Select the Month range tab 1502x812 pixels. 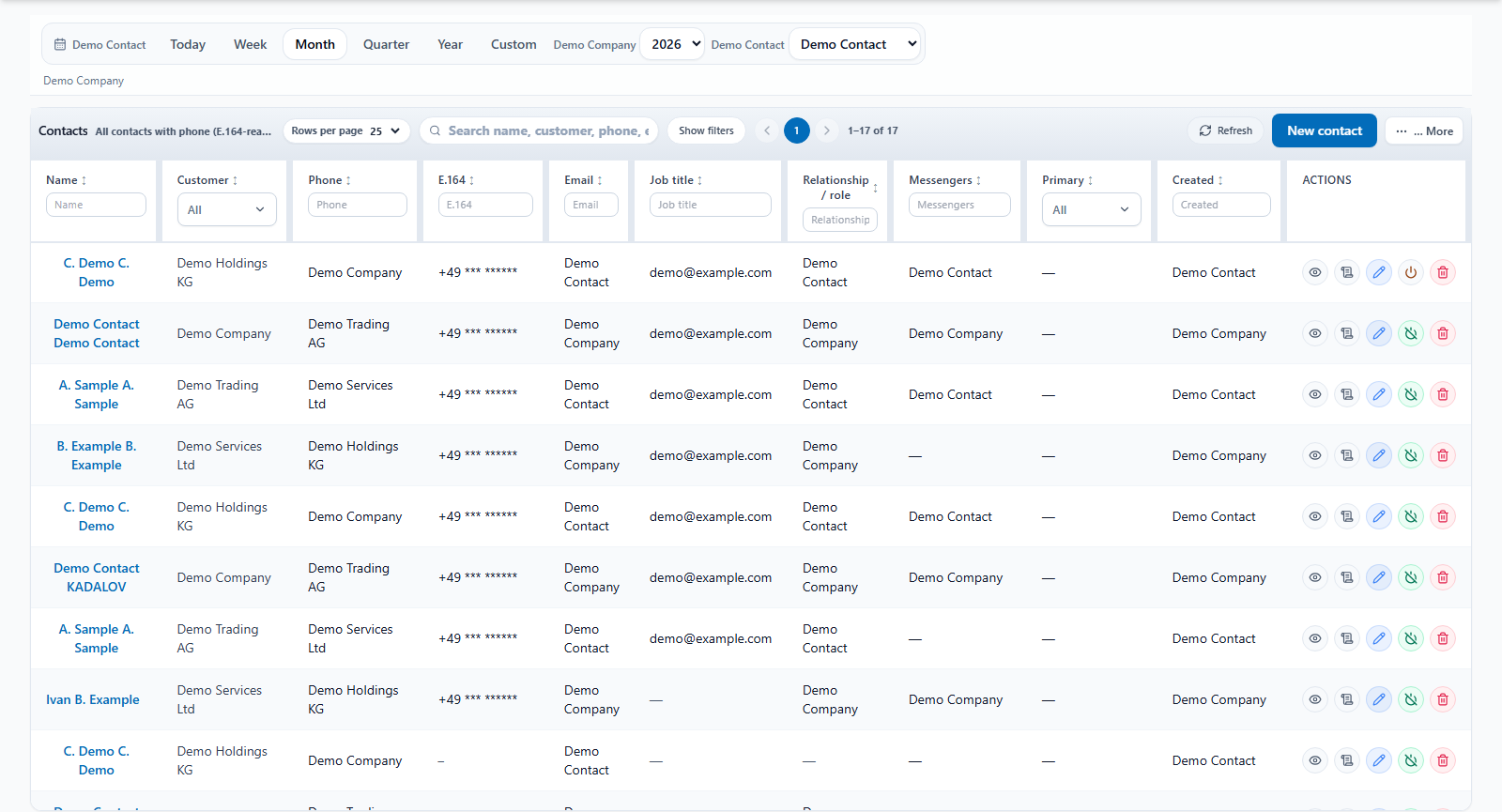315,44
